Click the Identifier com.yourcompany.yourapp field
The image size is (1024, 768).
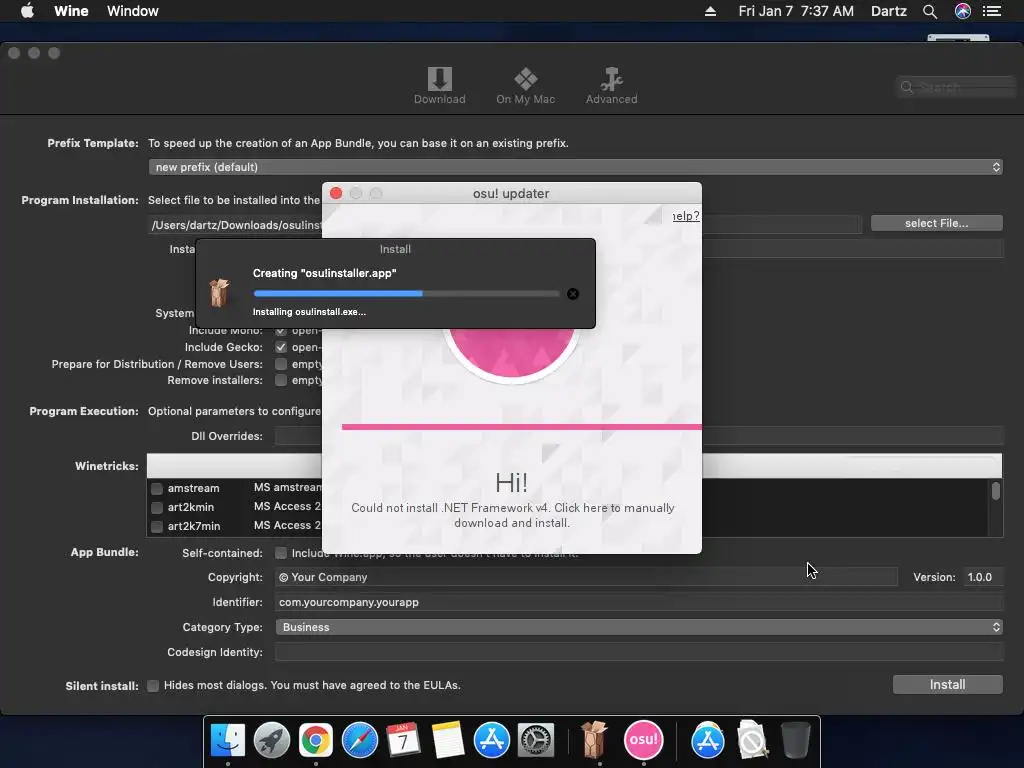point(639,602)
